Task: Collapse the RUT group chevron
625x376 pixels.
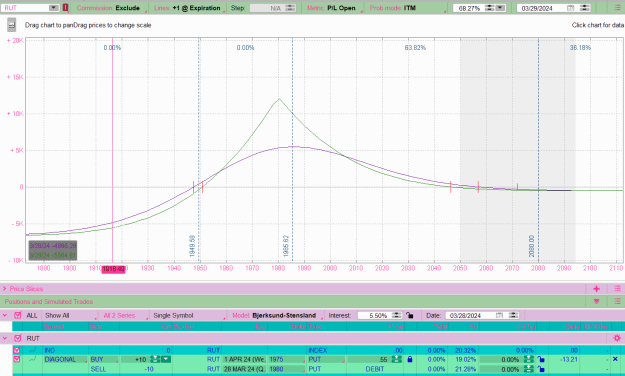Action: pyautogui.click(x=5, y=338)
